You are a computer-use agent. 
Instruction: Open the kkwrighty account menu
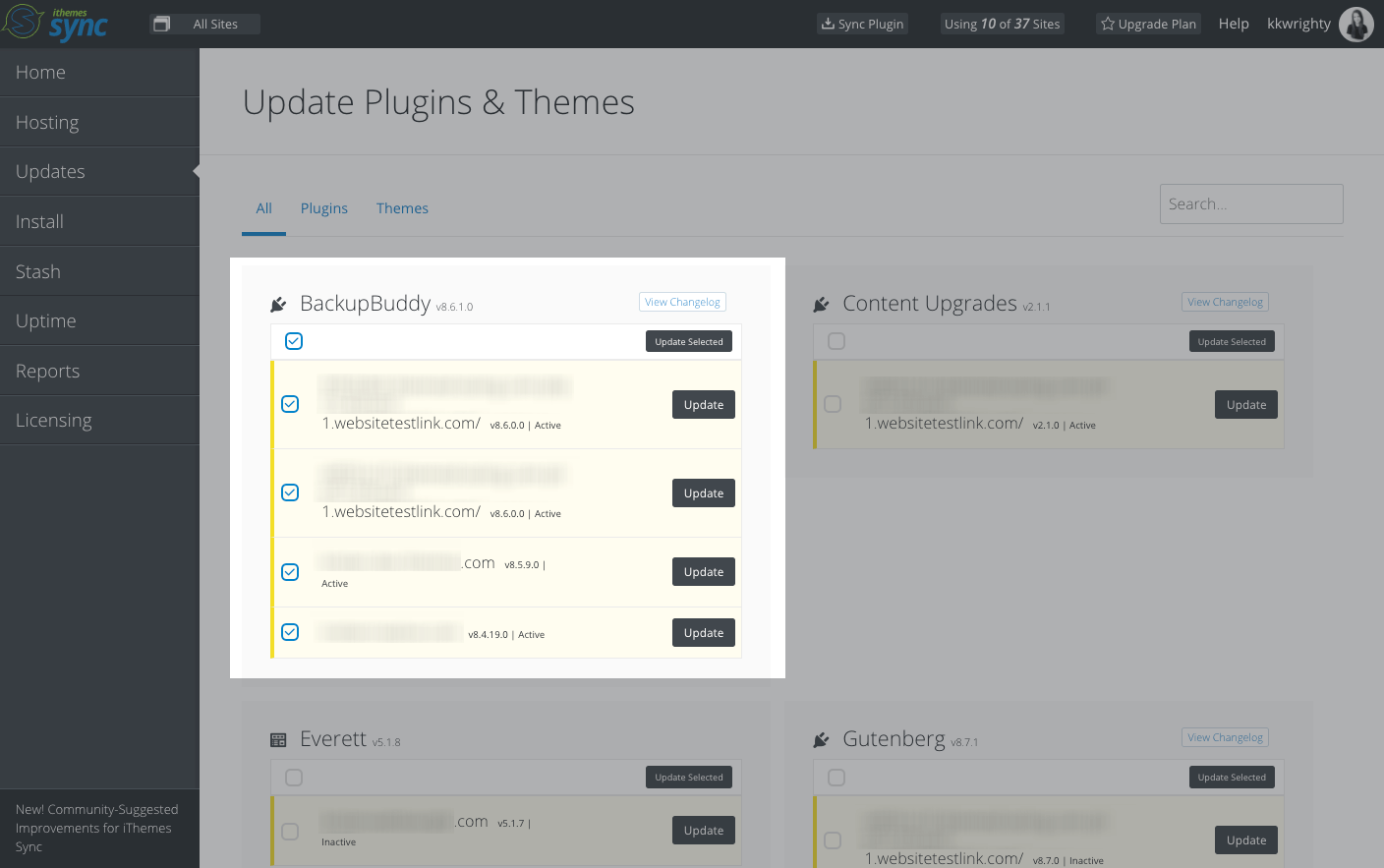[1298, 24]
